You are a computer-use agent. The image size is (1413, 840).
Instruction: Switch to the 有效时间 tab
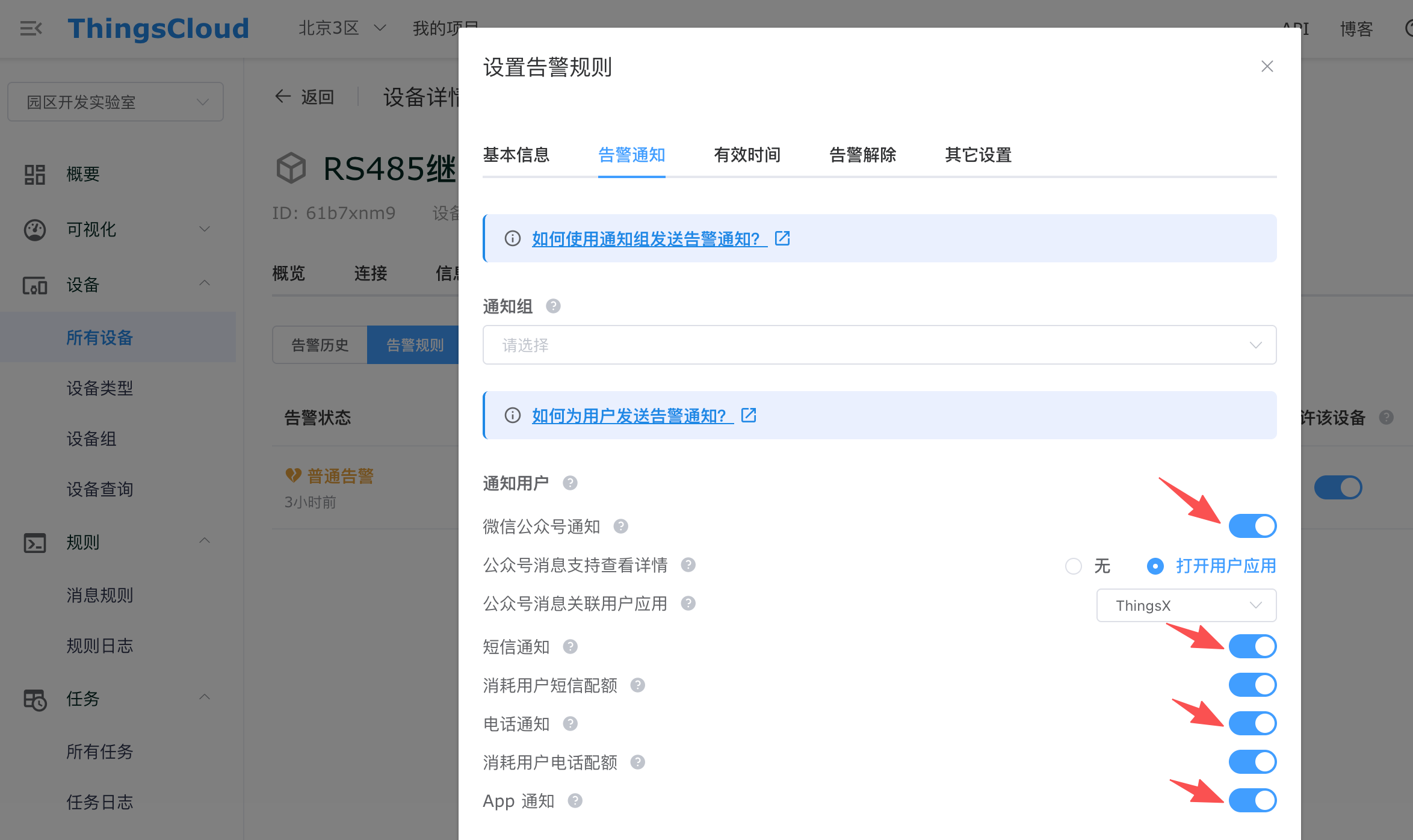pyautogui.click(x=747, y=155)
